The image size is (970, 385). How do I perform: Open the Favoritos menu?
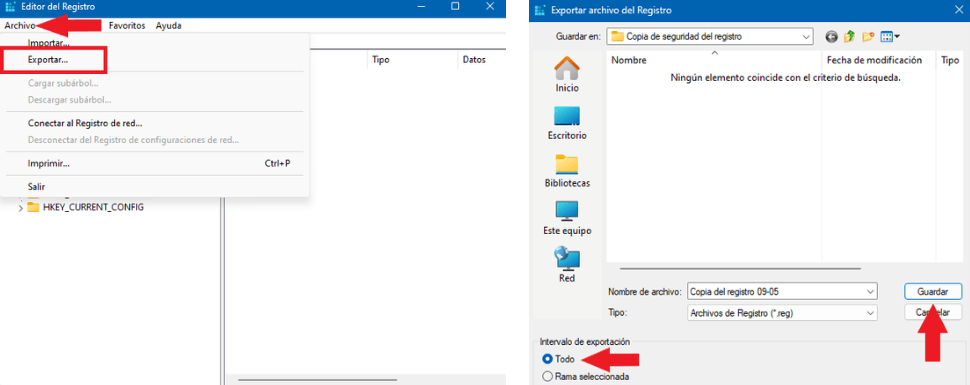click(127, 25)
